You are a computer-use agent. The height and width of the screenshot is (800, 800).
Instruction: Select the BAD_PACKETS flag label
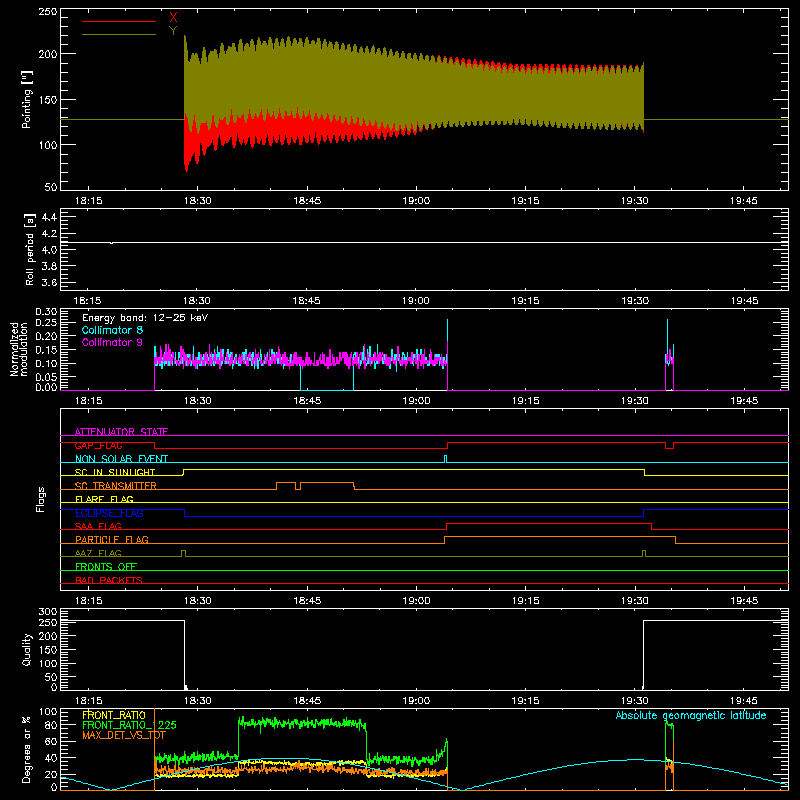pyautogui.click(x=109, y=580)
